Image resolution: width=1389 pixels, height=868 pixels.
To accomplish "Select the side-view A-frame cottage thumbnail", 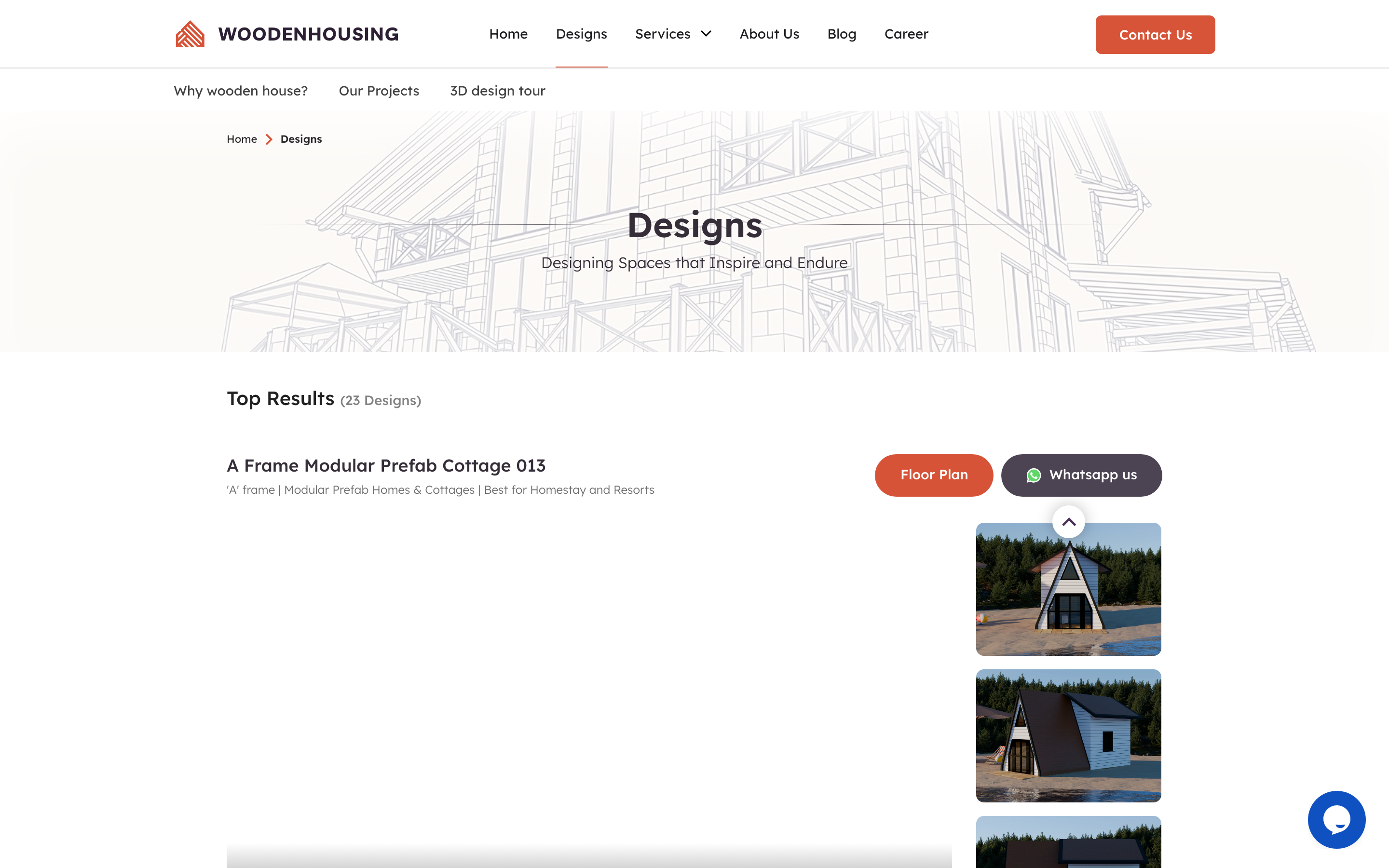I will point(1068,735).
